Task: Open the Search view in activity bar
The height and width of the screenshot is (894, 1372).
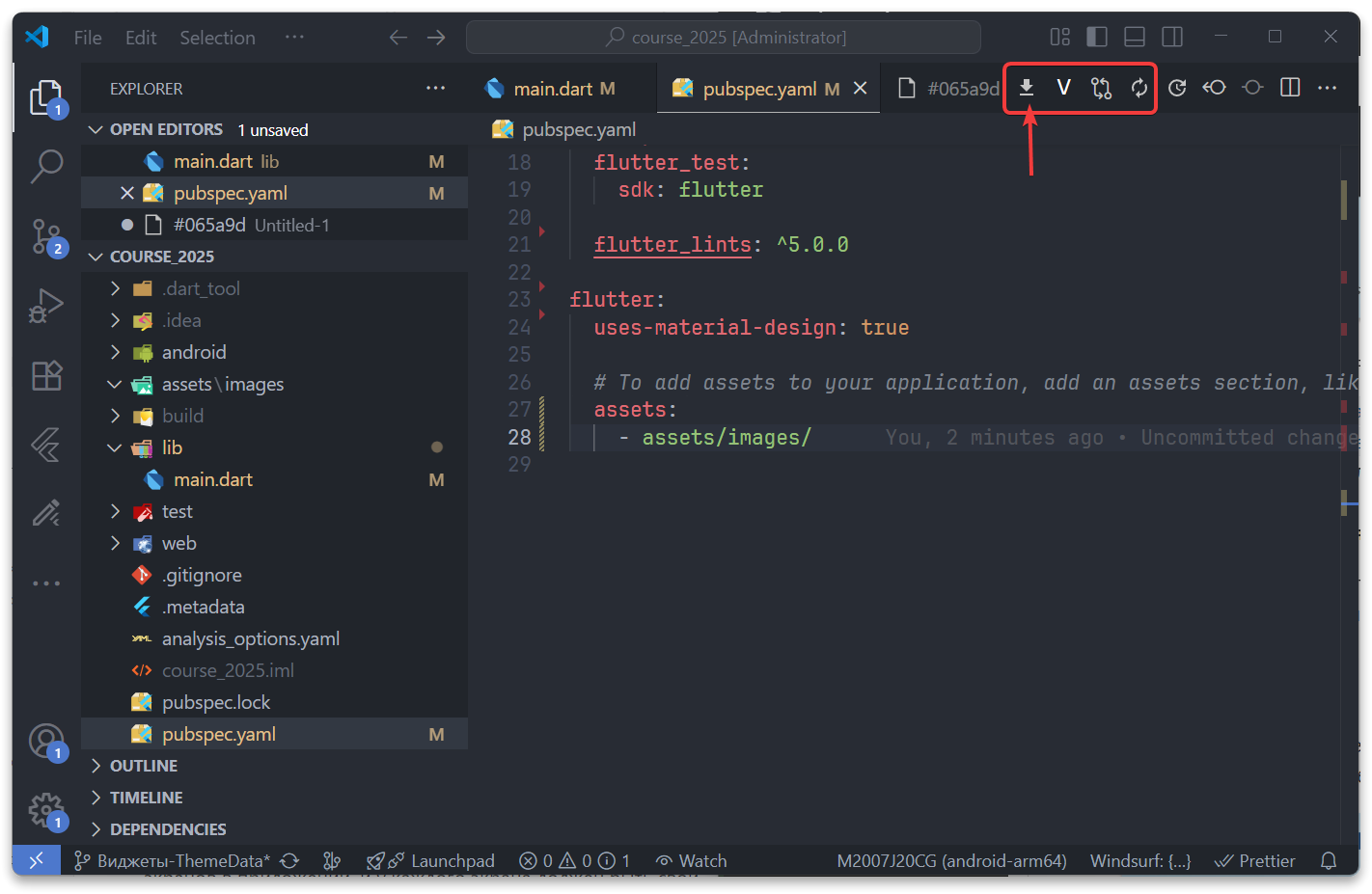Action: pyautogui.click(x=46, y=166)
